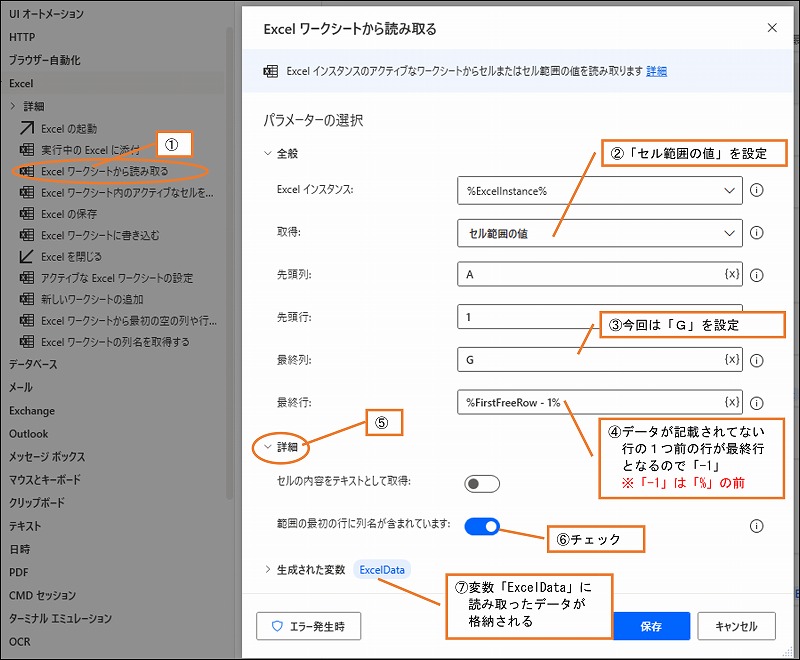Click the 新しいワークシートの追加 icon

27,299
